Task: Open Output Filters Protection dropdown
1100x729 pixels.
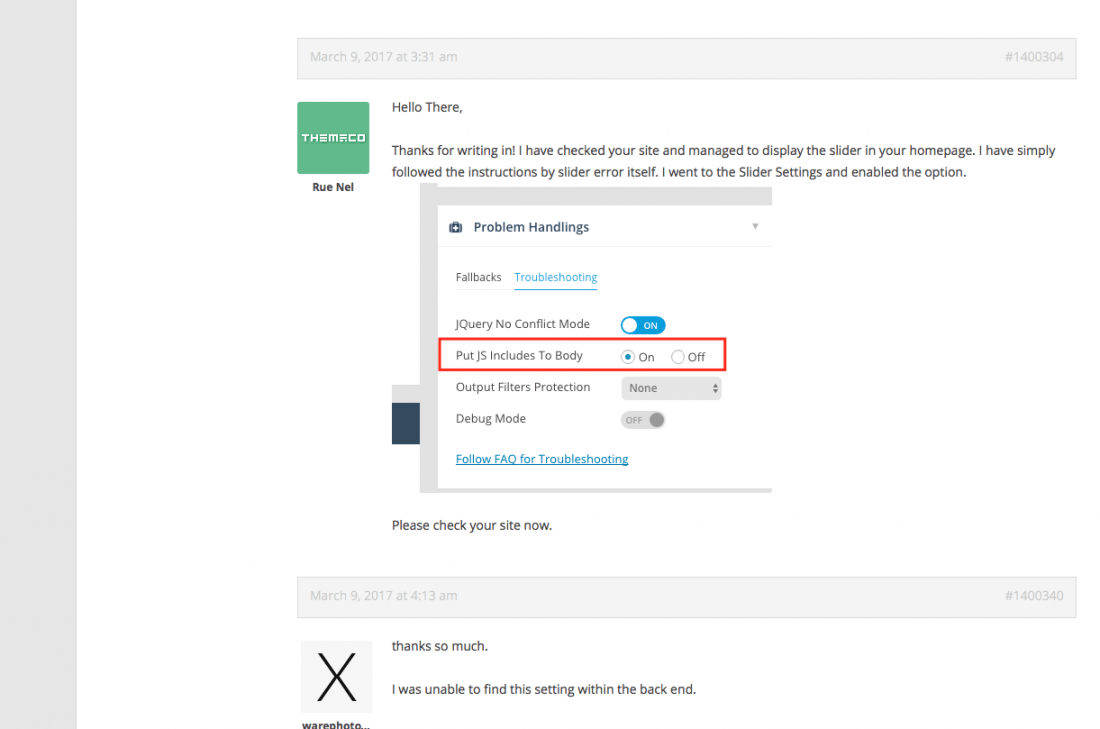Action: [x=671, y=388]
